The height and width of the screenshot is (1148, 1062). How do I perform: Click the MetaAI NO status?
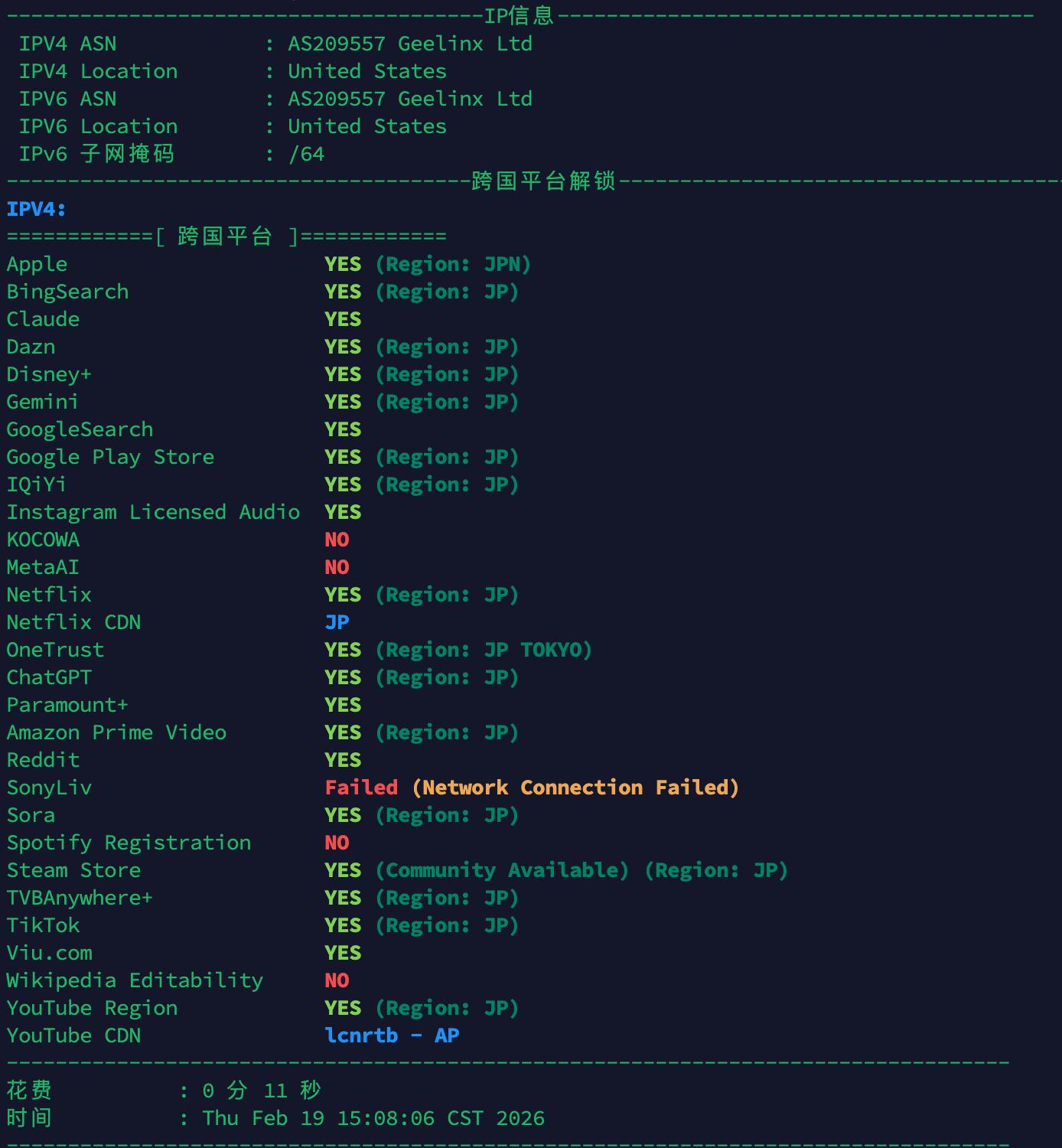[337, 567]
